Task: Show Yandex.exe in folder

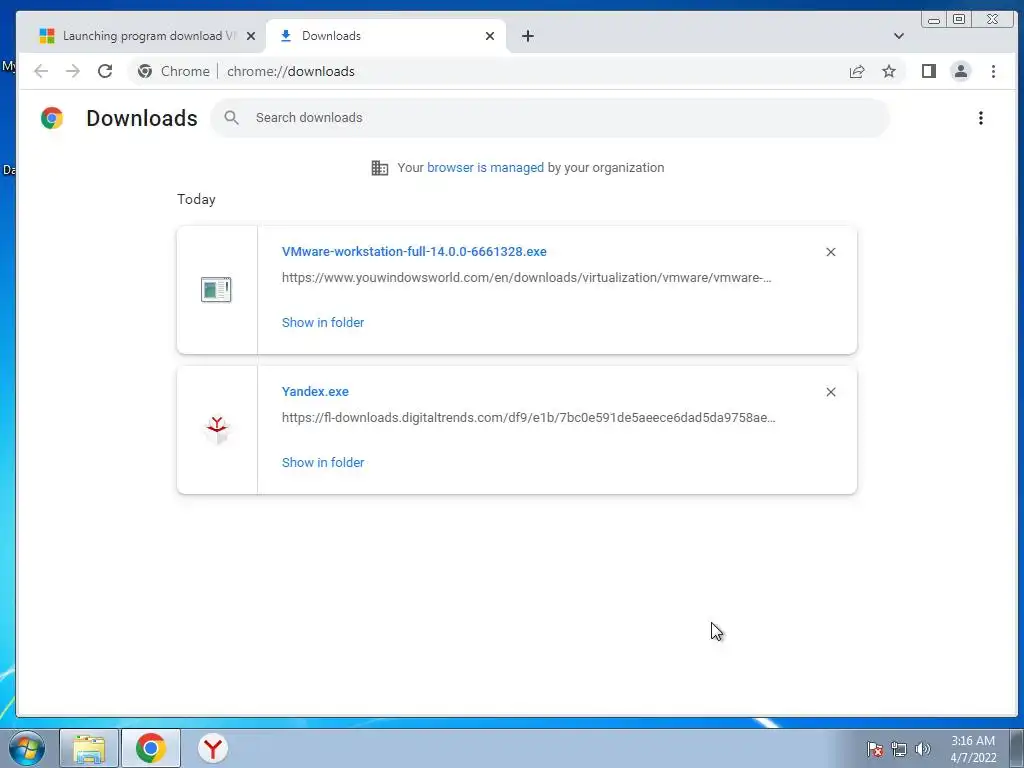Action: pos(323,462)
